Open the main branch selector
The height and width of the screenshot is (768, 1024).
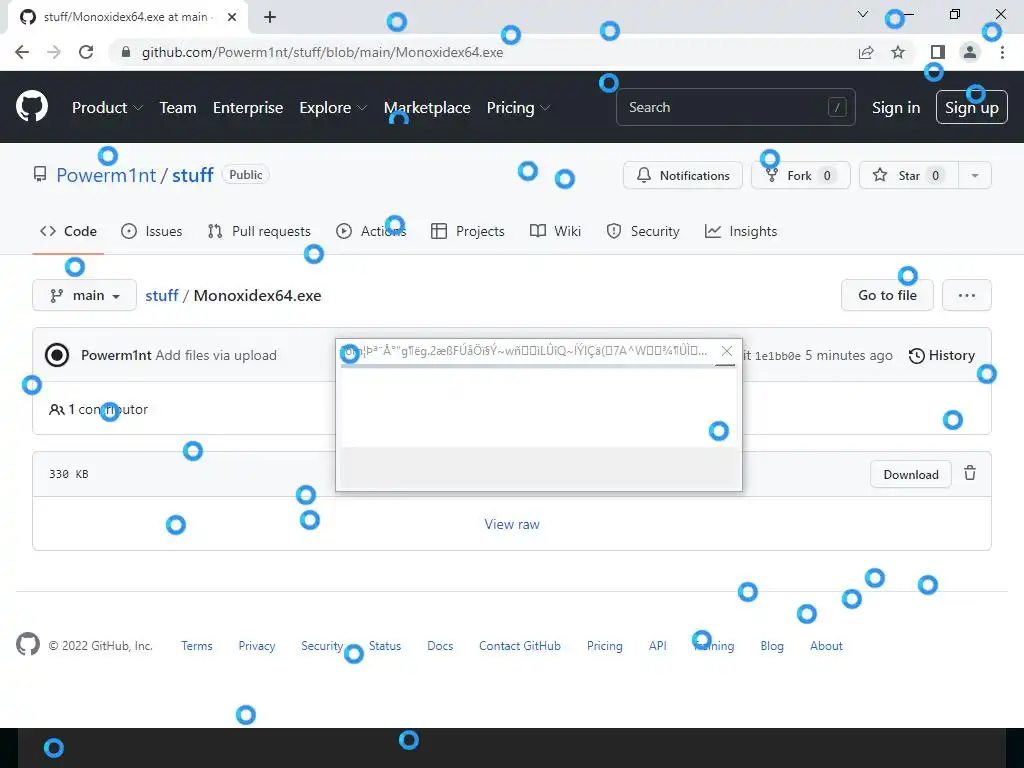[84, 295]
